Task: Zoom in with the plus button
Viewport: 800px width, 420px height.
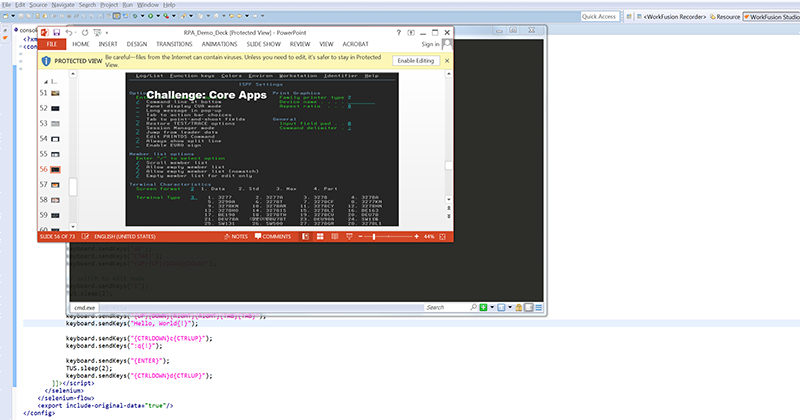Action: 416,236
